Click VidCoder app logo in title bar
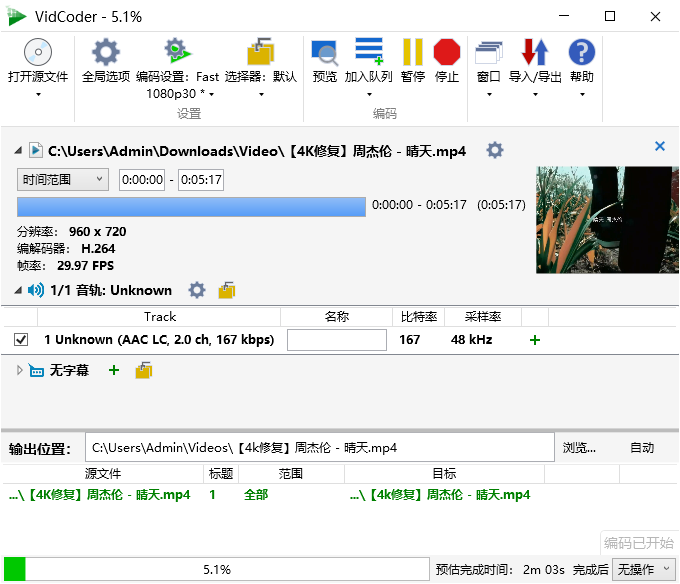Viewport: 680px width, 584px height. pyautogui.click(x=16, y=16)
